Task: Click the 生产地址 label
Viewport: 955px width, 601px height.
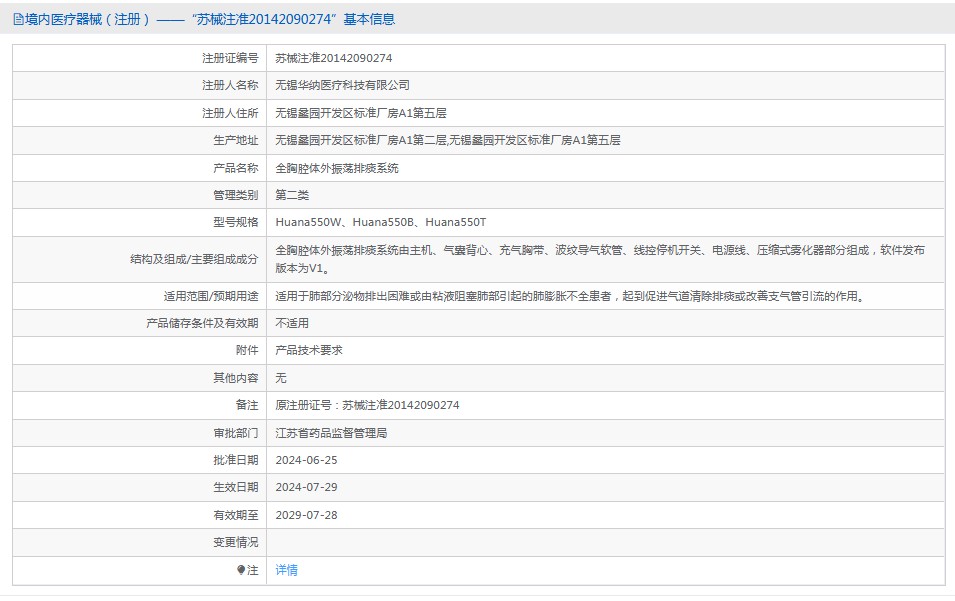Action: (236, 140)
